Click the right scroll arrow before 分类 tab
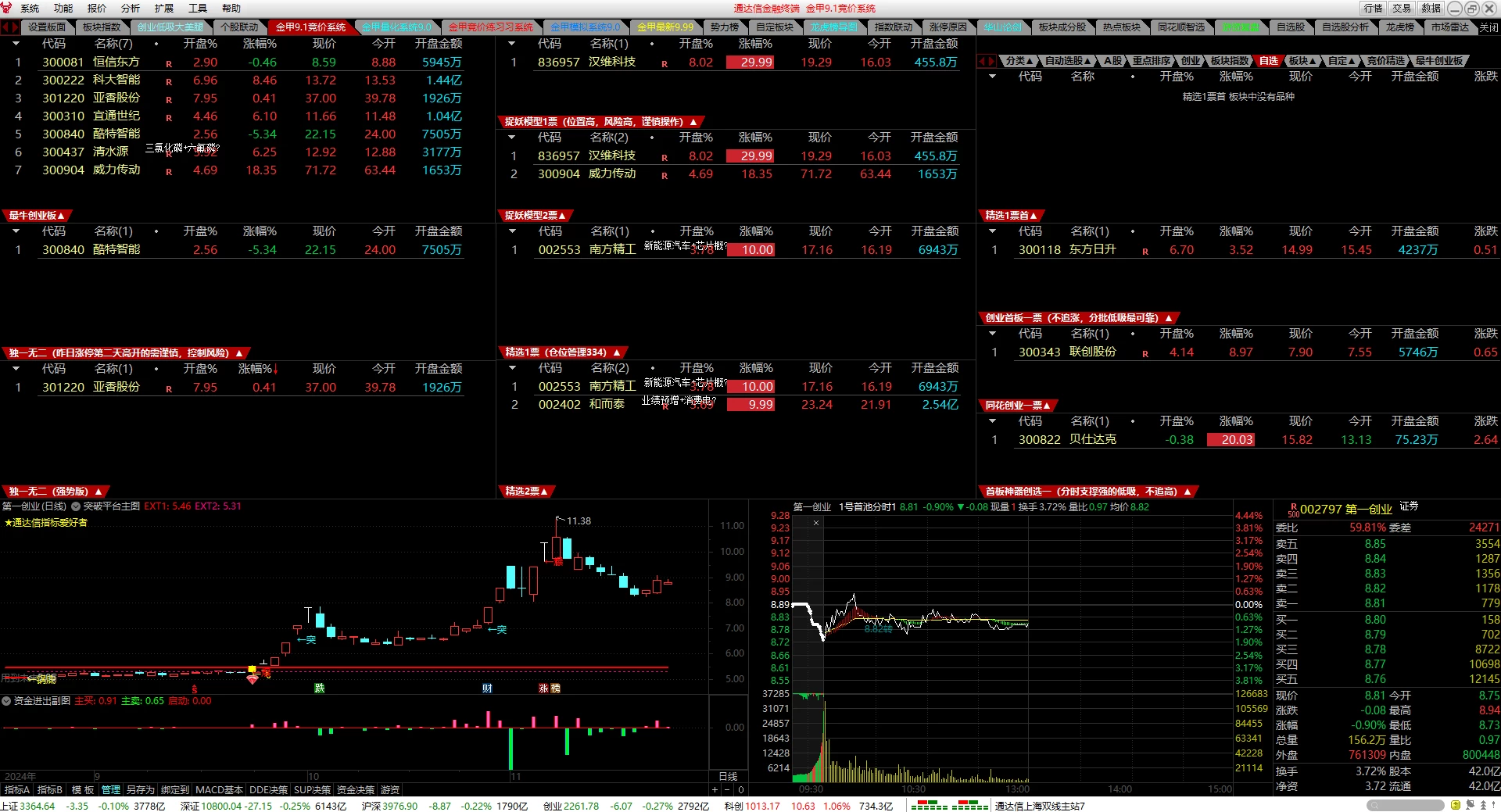 [x=991, y=61]
